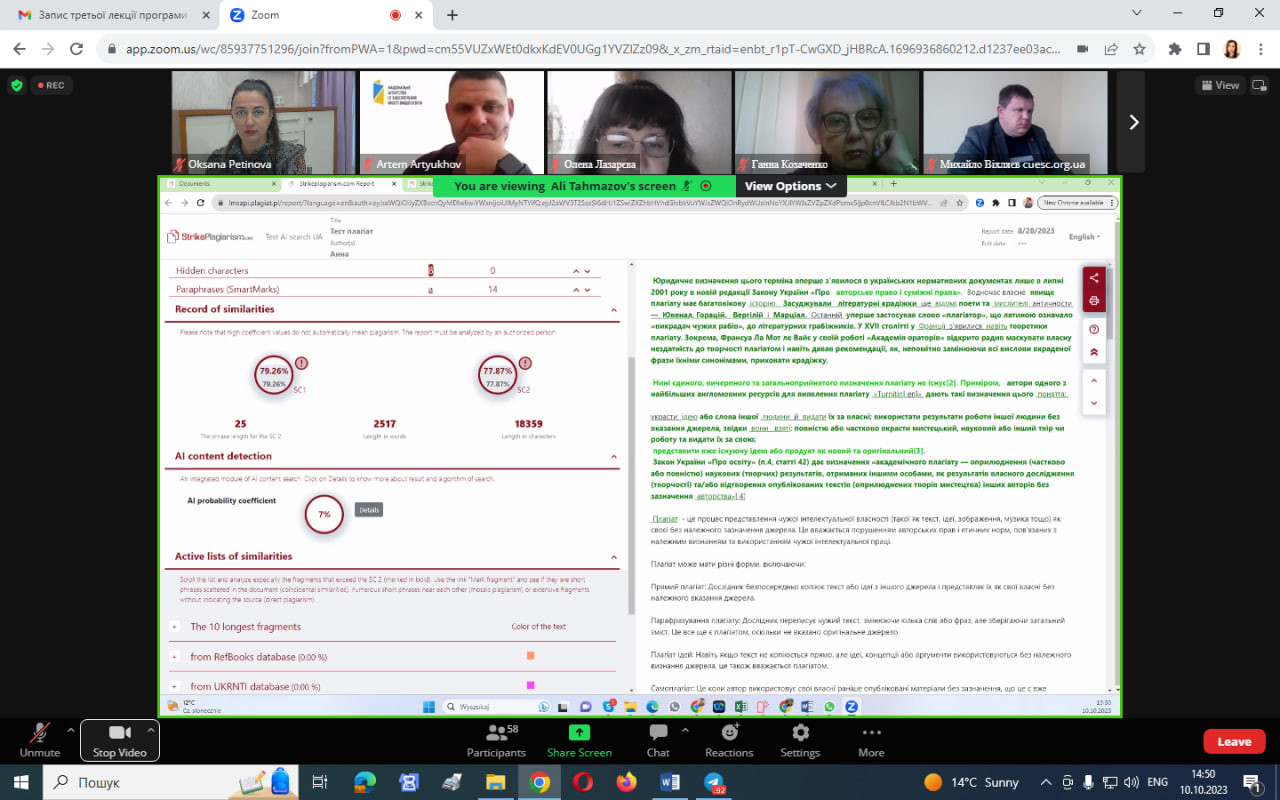Select Oksana Petinova's video thumbnail

(x=263, y=122)
